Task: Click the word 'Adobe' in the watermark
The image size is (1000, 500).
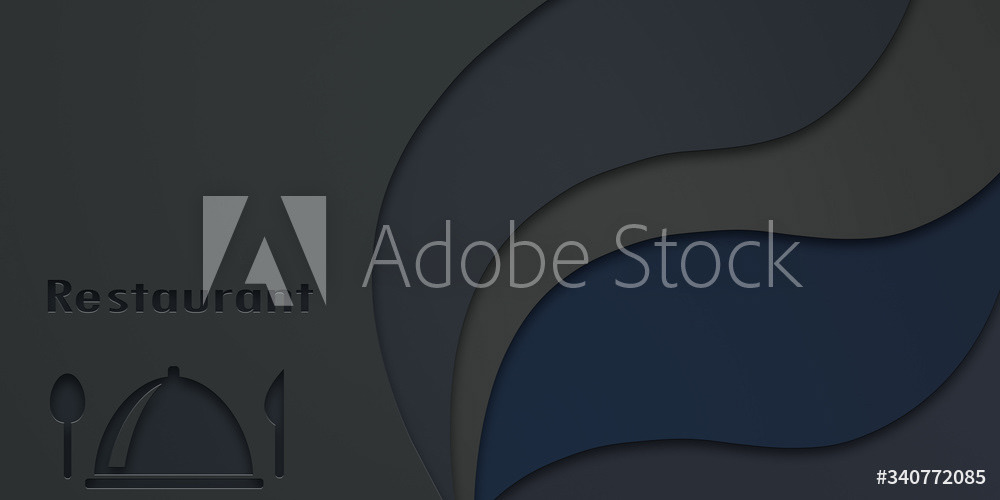Action: (475, 255)
